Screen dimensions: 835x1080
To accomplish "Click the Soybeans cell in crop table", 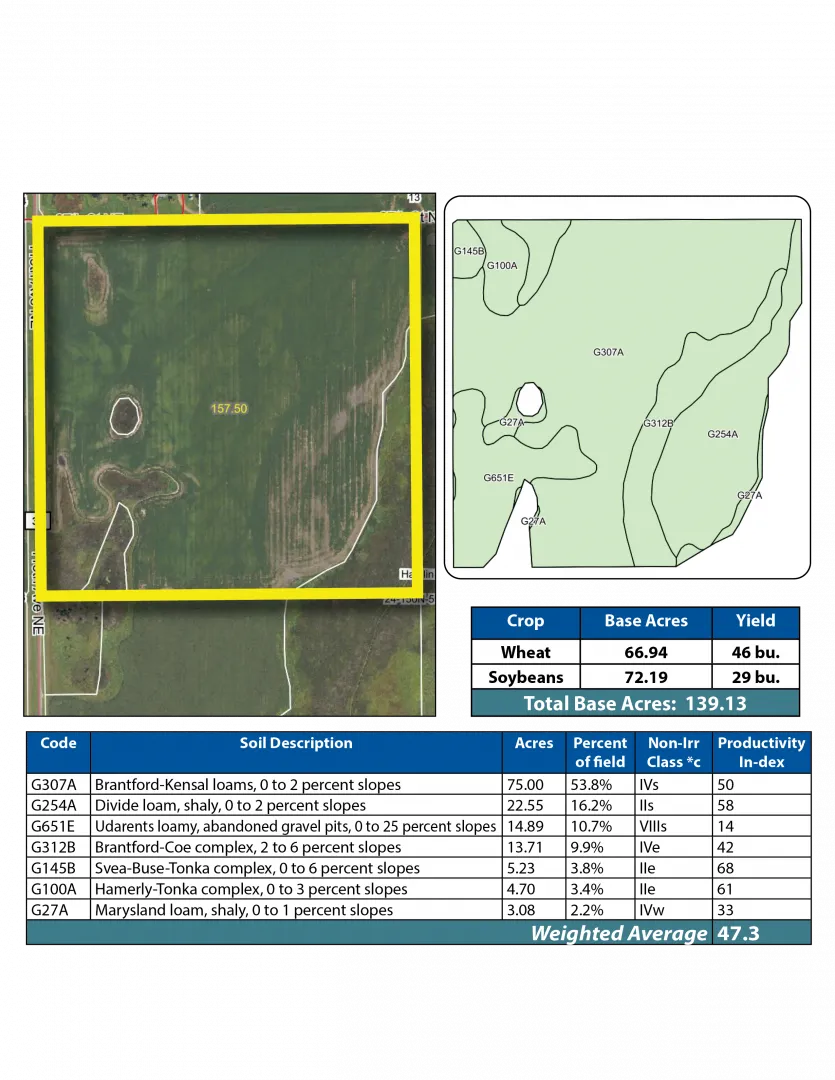I will (525, 677).
